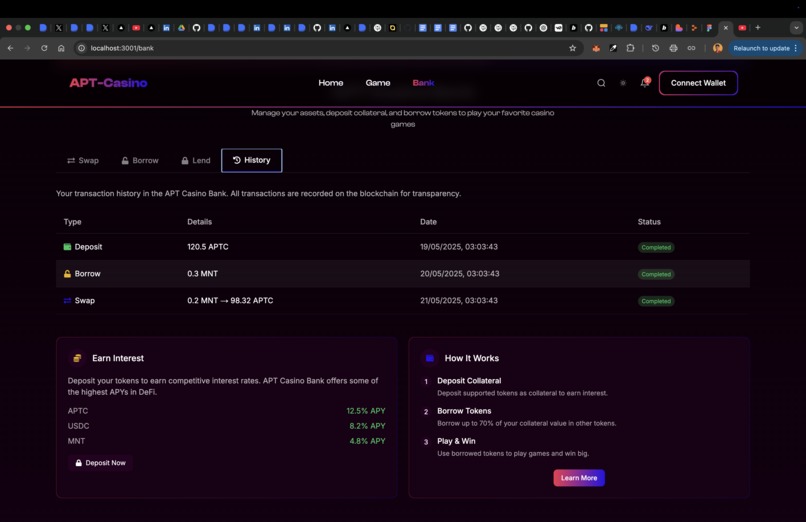Click the Completed badge in Deposit row
806x522 pixels.
(x=656, y=247)
